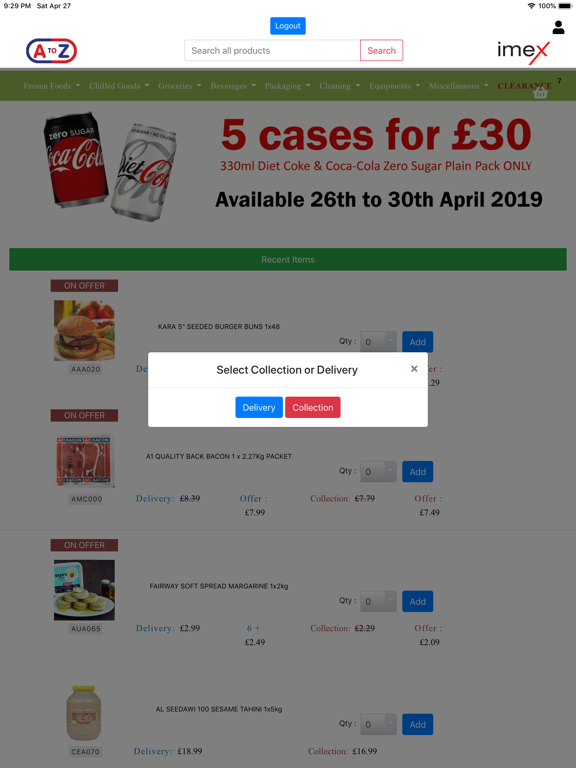576x768 pixels.
Task: Click the A to Z logo
Action: click(x=51, y=51)
